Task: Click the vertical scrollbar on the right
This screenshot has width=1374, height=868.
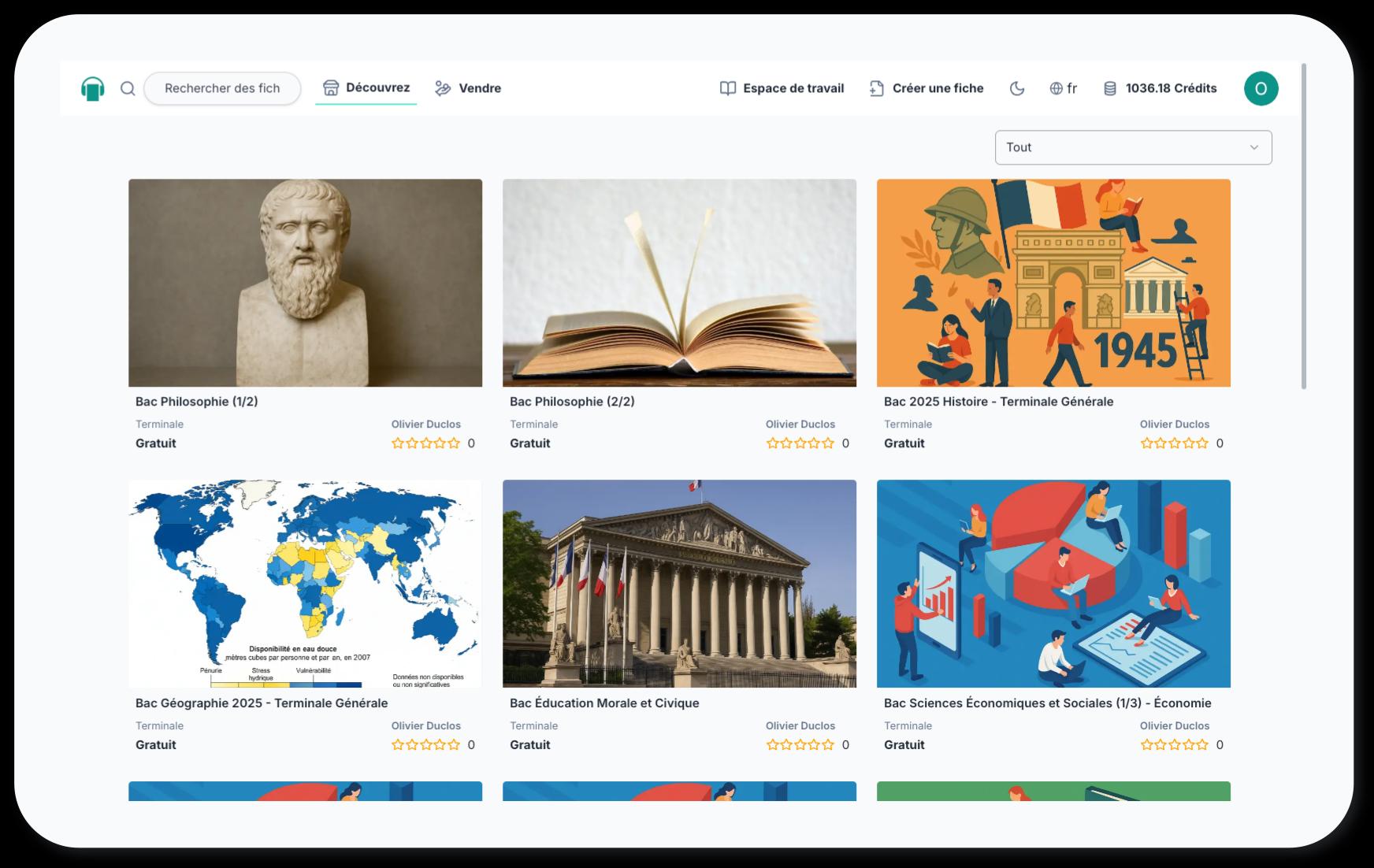Action: click(x=1304, y=226)
